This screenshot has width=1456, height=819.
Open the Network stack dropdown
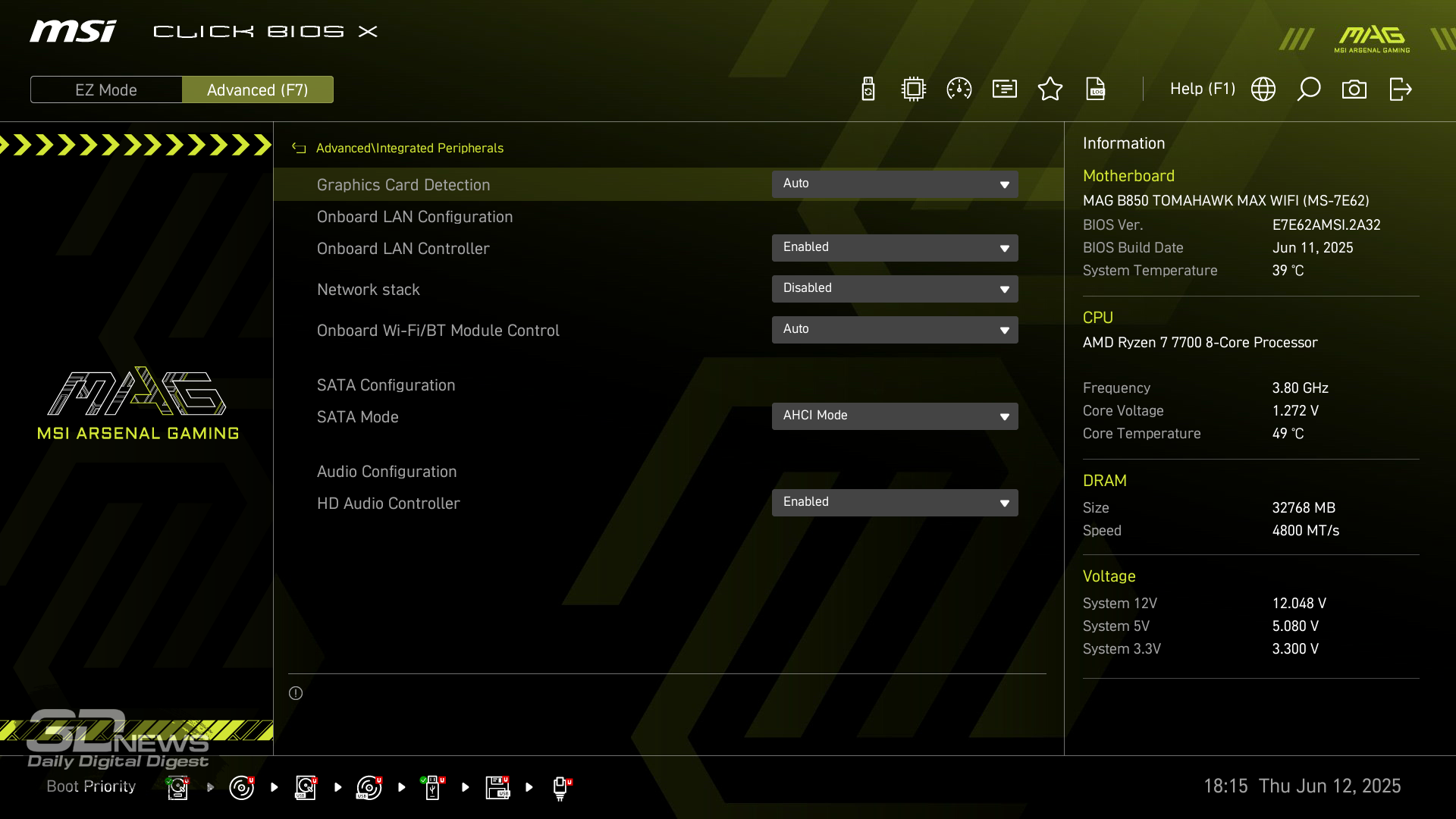point(895,289)
